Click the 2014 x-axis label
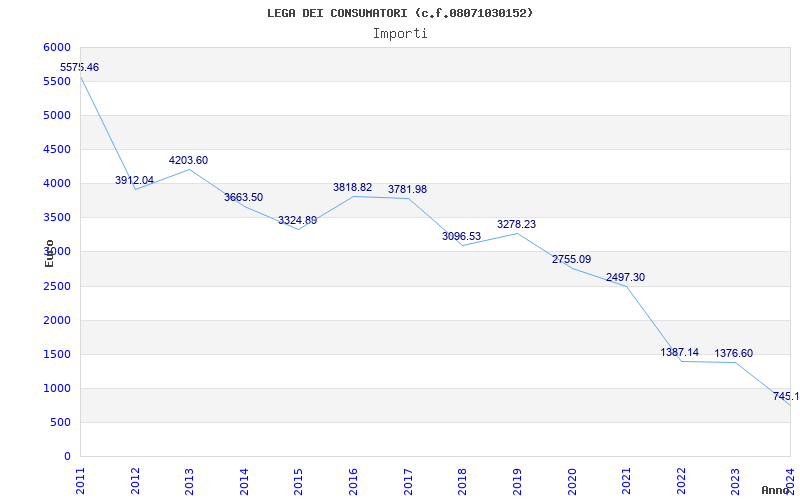800x500 pixels. click(244, 481)
